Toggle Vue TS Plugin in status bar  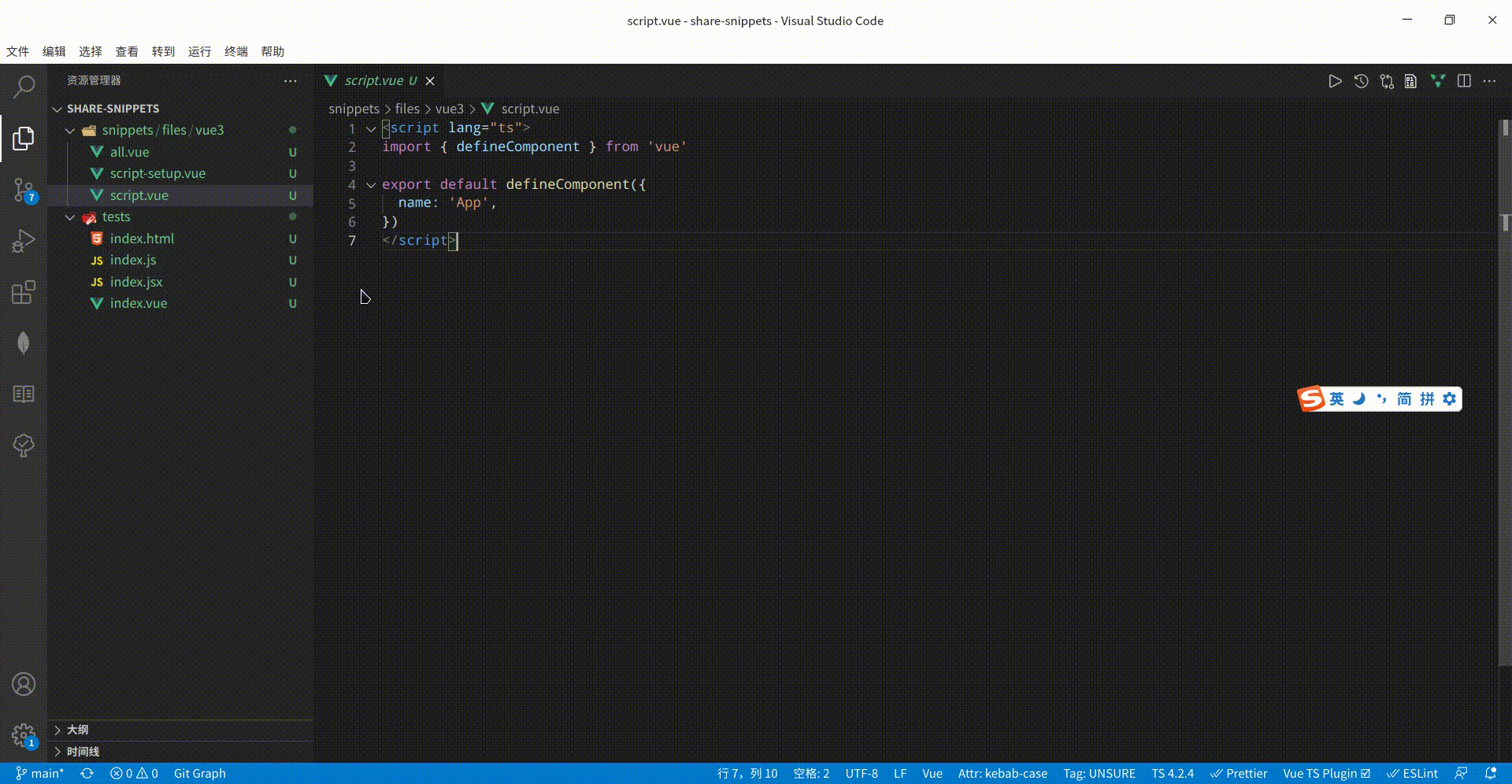[1327, 773]
